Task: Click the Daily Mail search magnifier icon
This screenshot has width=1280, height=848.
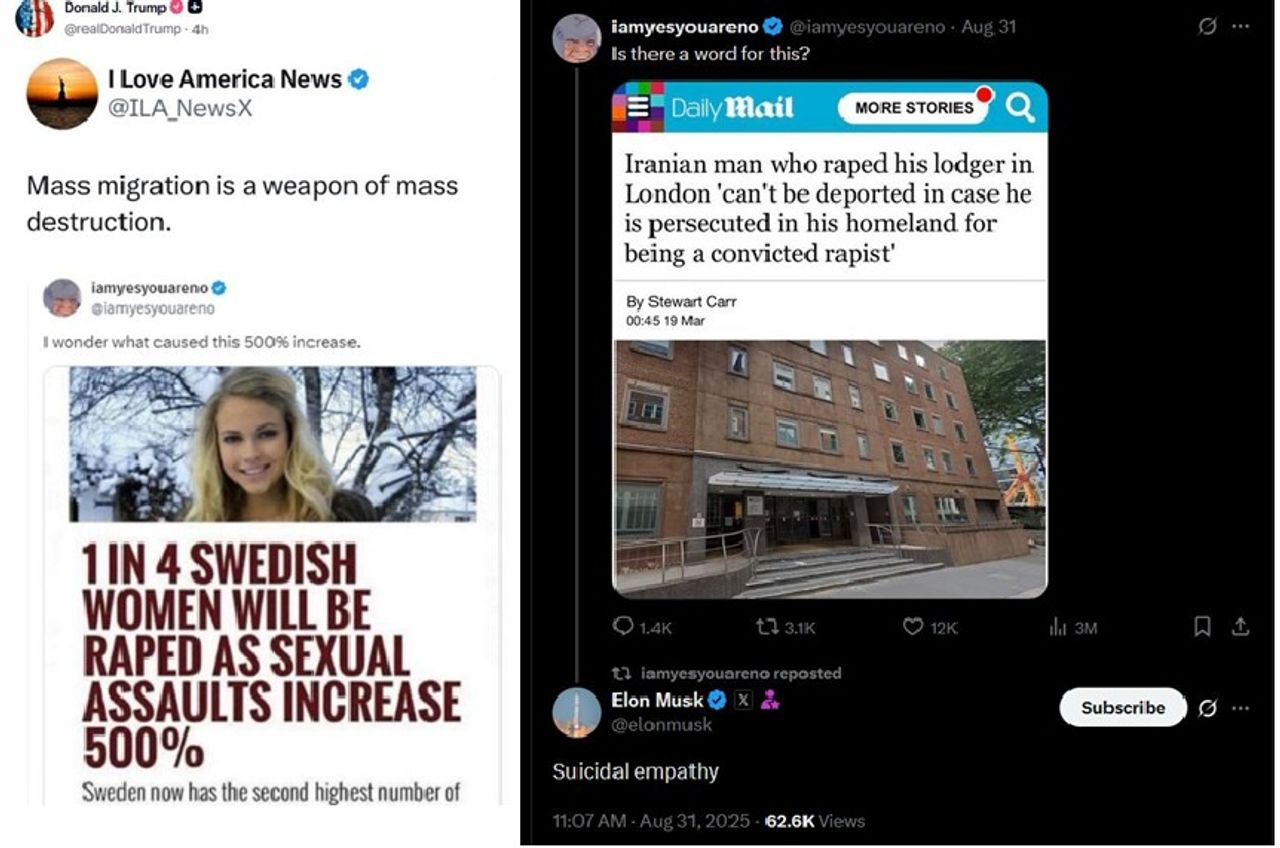Action: [x=1020, y=107]
